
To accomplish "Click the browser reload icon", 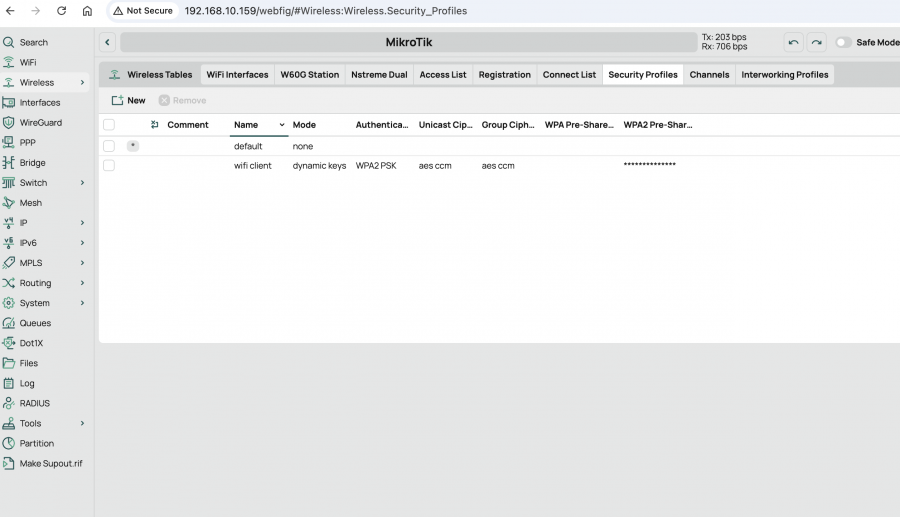I will [x=61, y=11].
